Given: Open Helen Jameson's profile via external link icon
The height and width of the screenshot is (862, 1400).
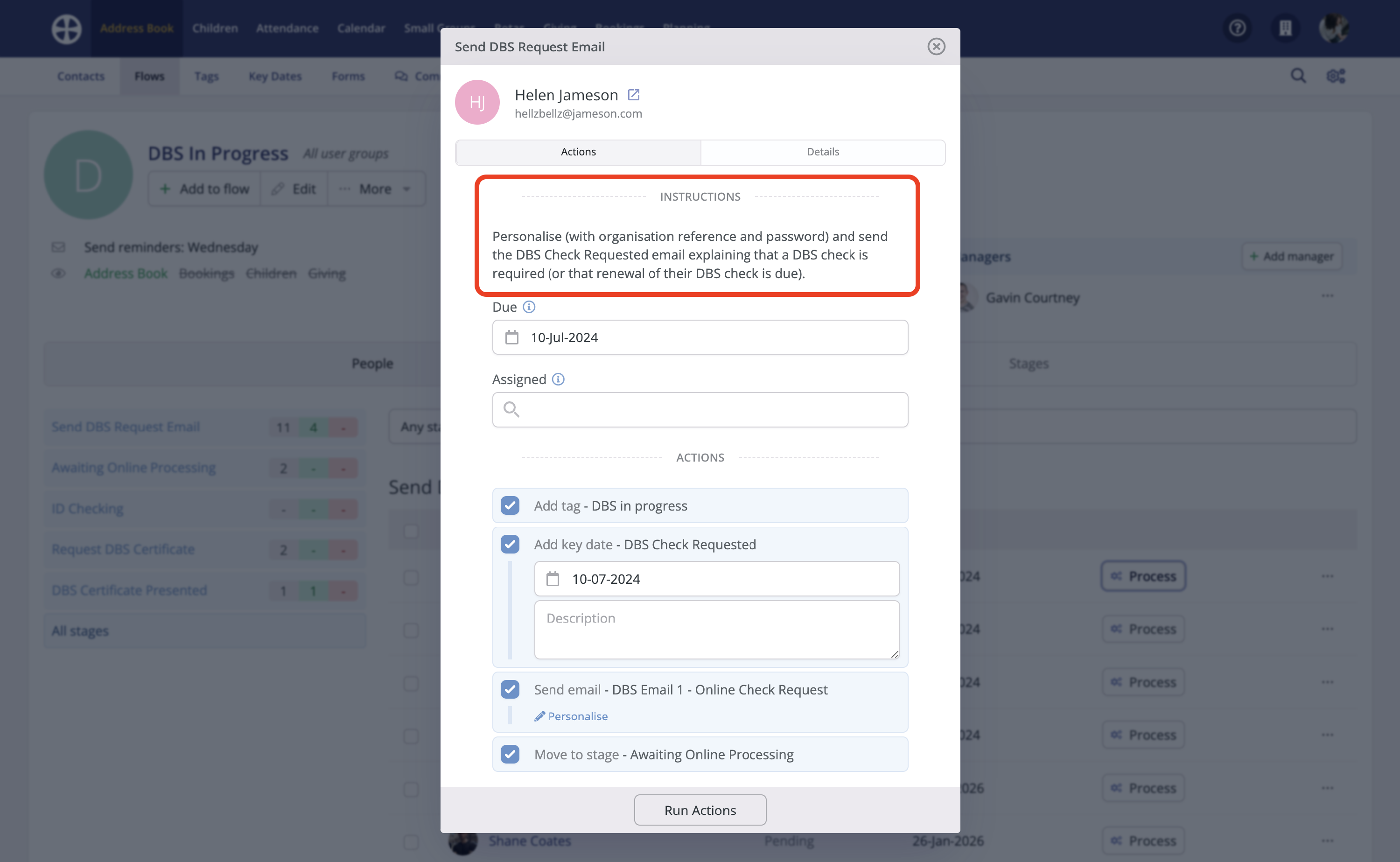Looking at the screenshot, I should tap(633, 95).
